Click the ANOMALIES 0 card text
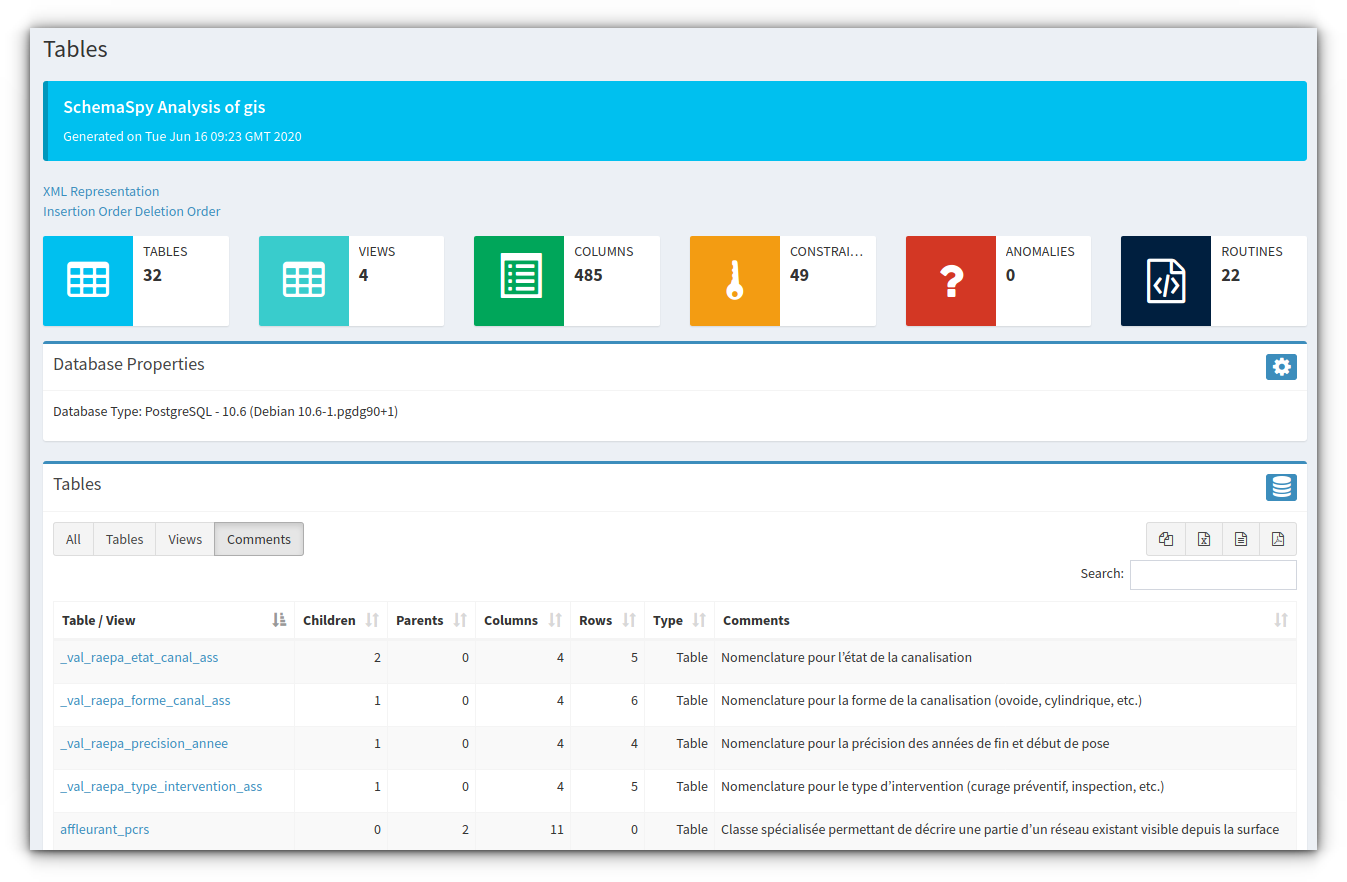The height and width of the screenshot is (882, 1347). click(x=1040, y=264)
